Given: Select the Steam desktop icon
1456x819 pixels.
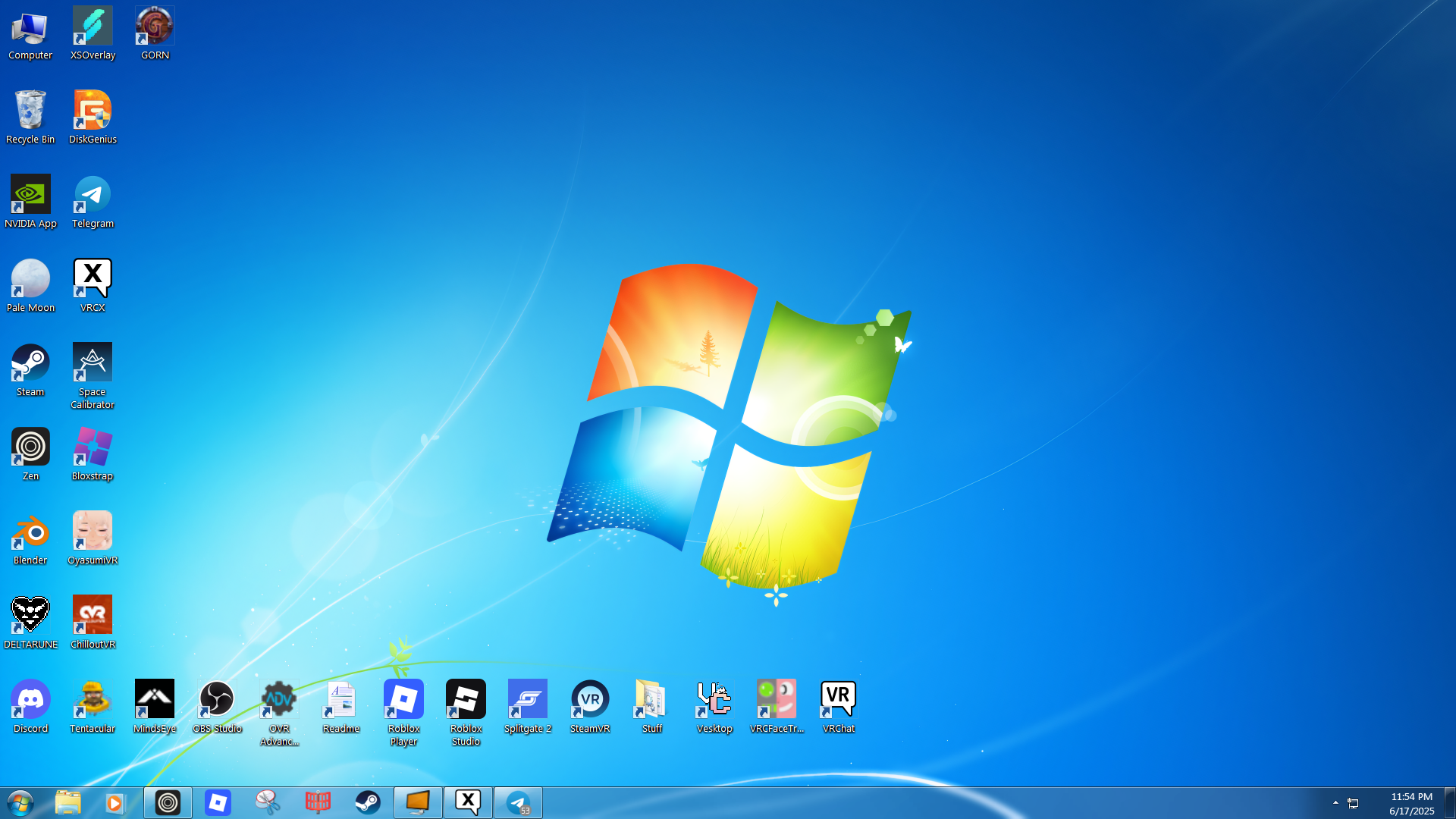Looking at the screenshot, I should (30, 371).
